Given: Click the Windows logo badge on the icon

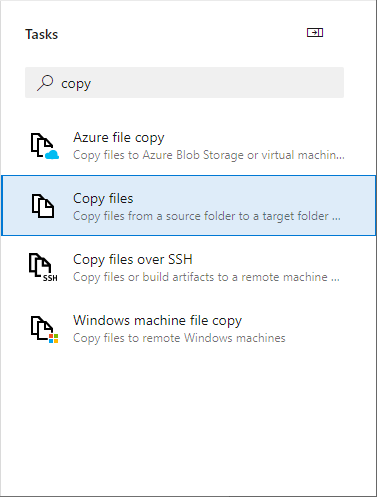Looking at the screenshot, I should (53, 339).
